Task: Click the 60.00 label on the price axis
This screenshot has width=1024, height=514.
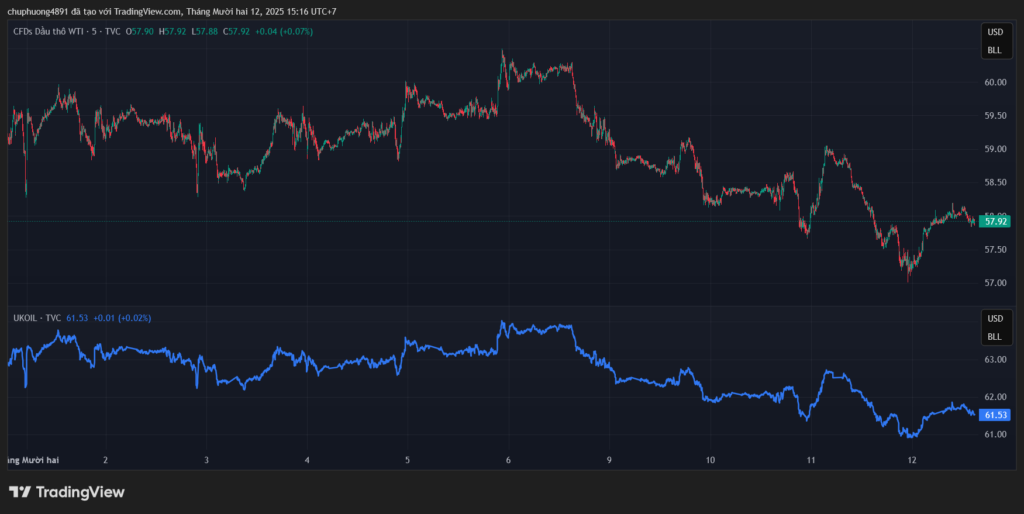Action: coord(994,83)
